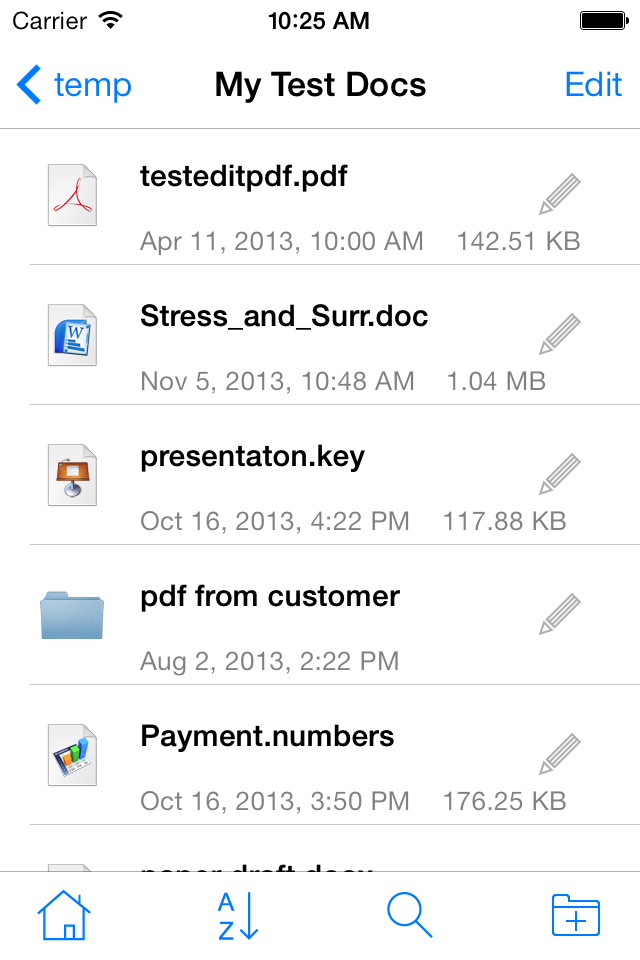
Task: Open the A-Z sort options icon
Action: [x=238, y=916]
